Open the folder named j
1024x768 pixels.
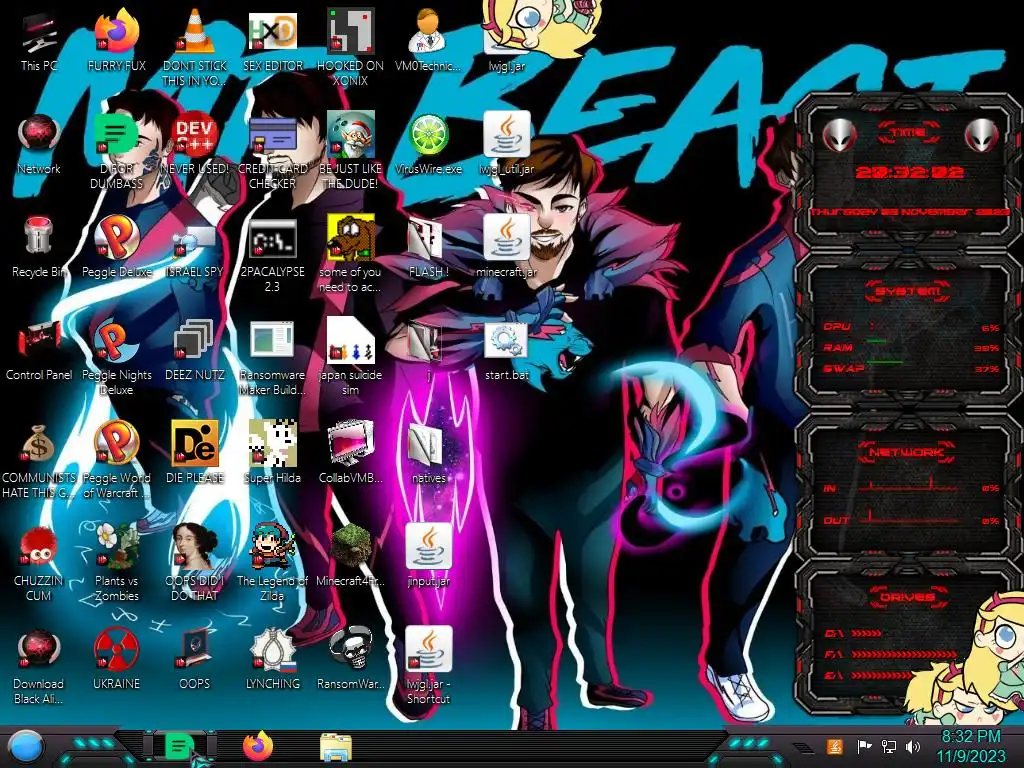point(428,350)
